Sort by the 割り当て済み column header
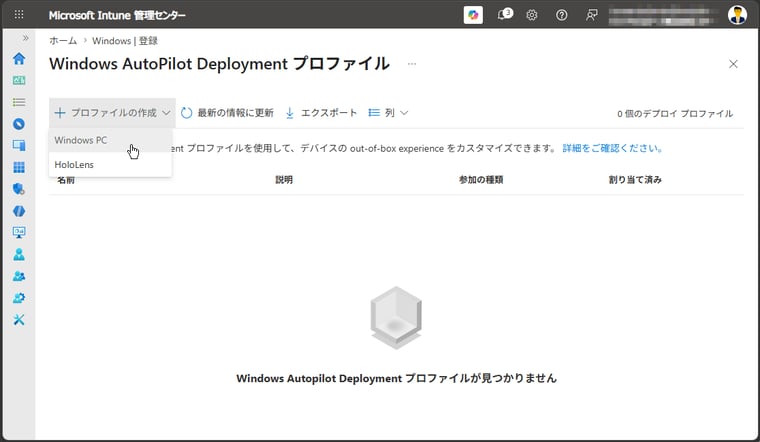 tap(635, 180)
